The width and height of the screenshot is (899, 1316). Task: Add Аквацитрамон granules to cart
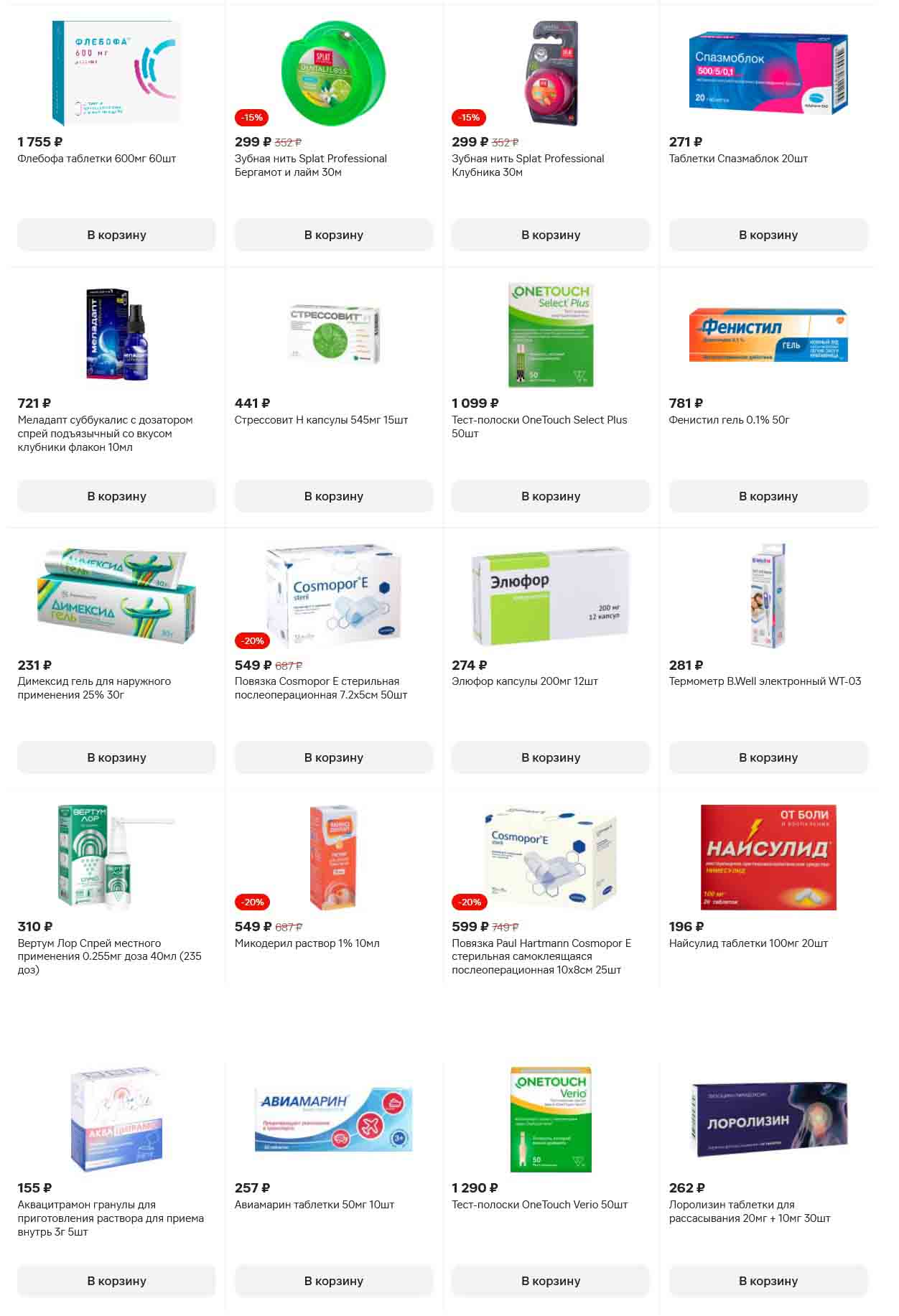pyautogui.click(x=116, y=1281)
